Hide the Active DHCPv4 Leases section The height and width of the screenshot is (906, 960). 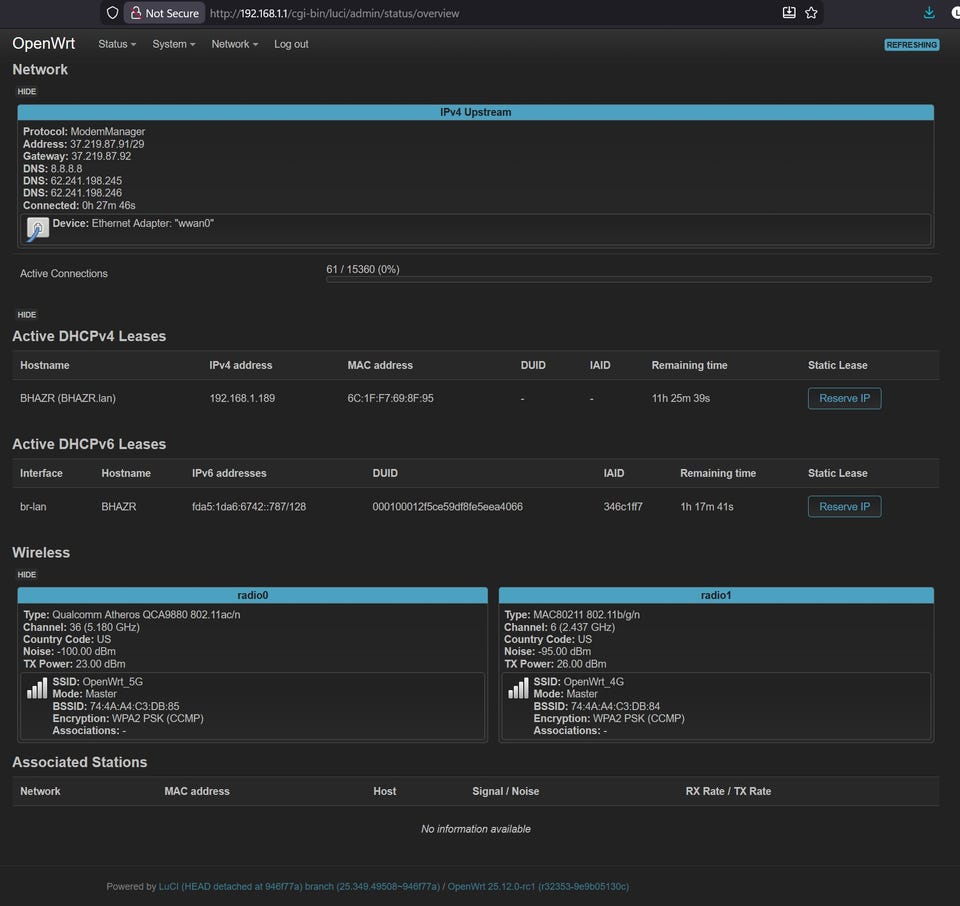click(27, 314)
